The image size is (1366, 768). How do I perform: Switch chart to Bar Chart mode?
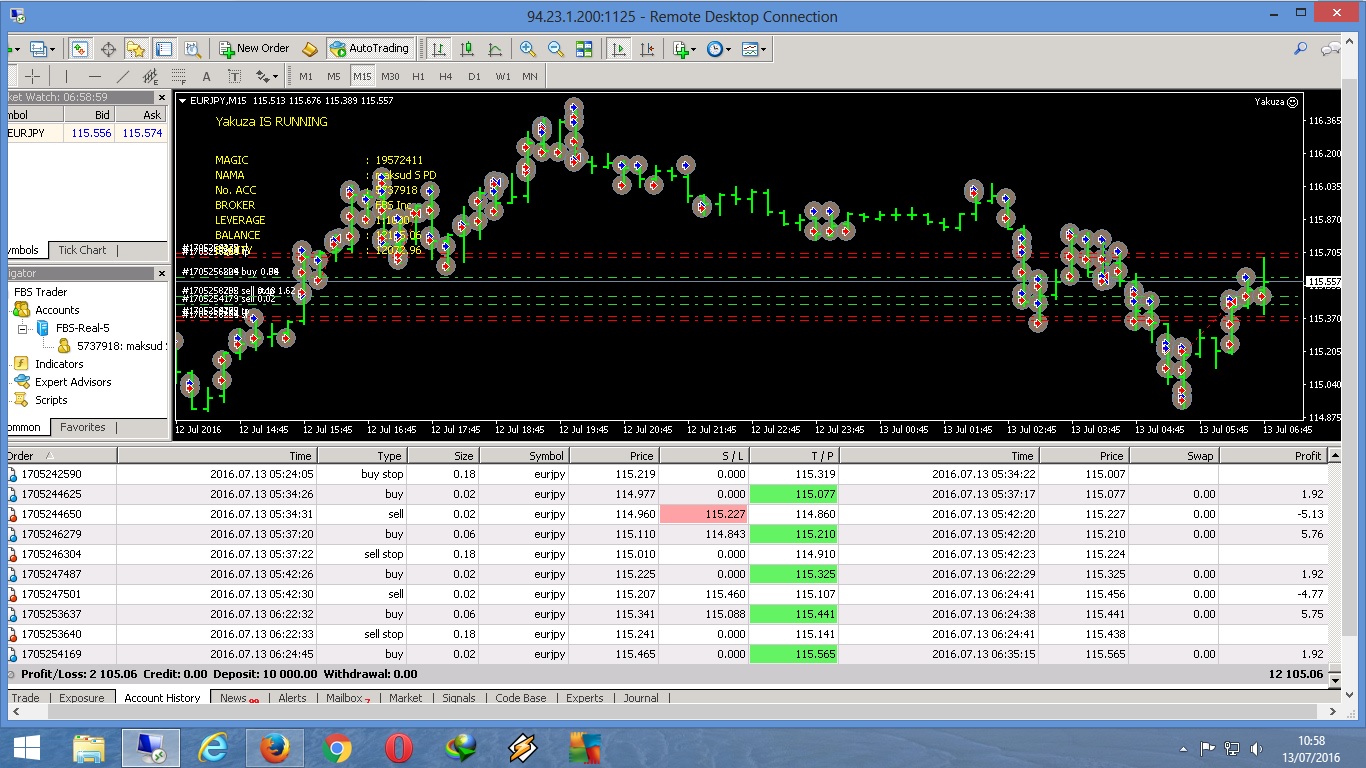point(439,48)
